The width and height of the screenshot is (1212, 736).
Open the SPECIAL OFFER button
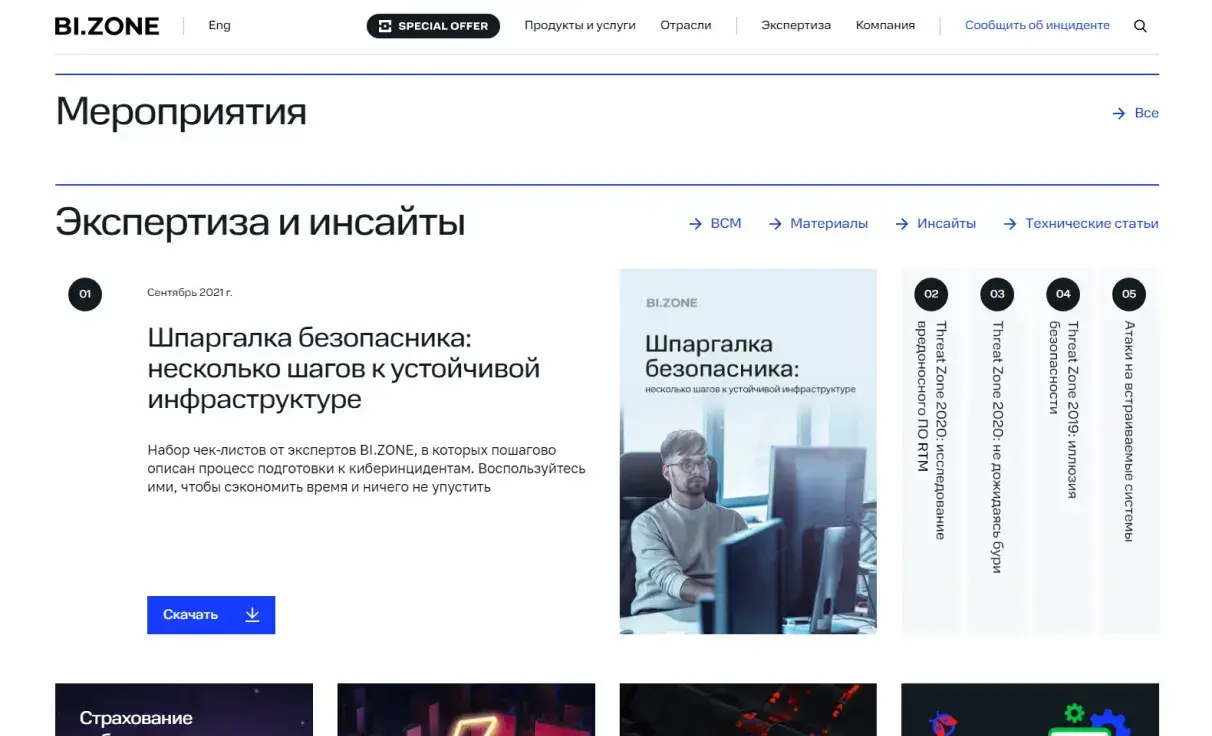[x=433, y=26]
